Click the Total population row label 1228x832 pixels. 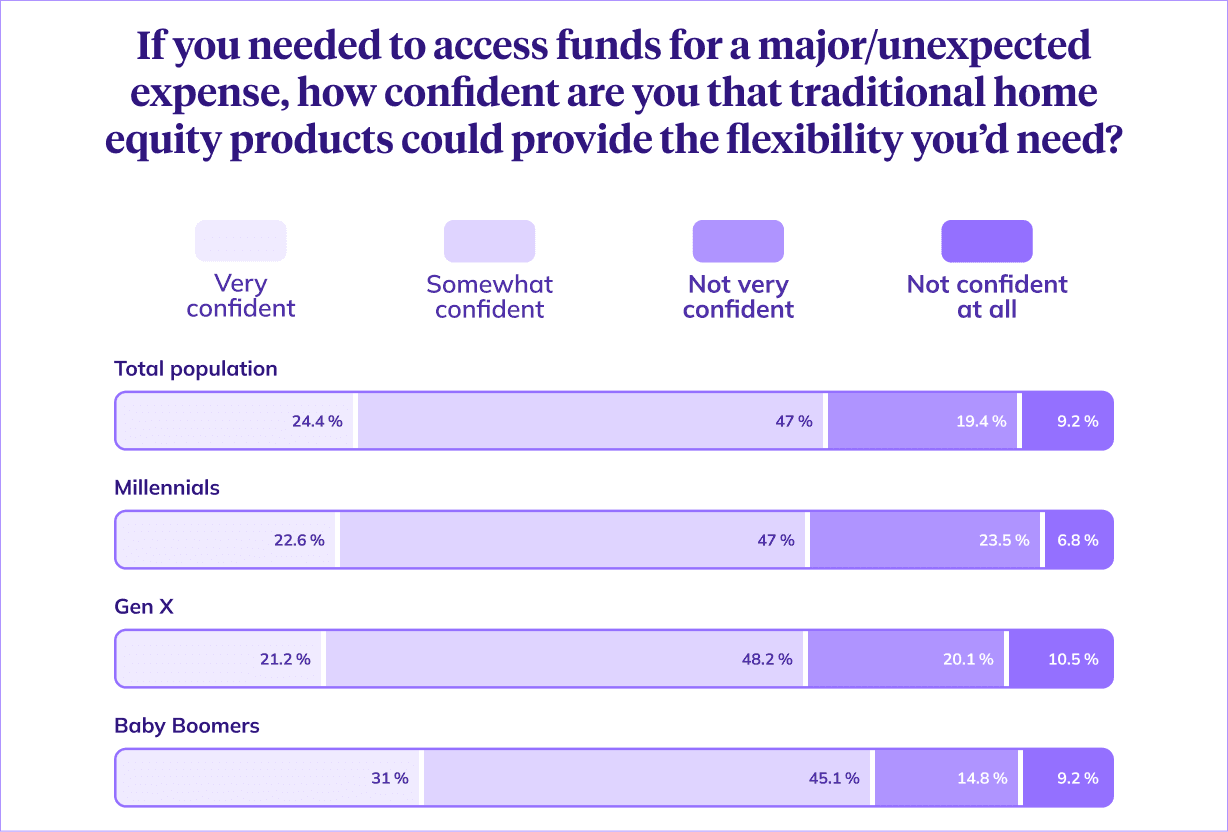pos(196,369)
